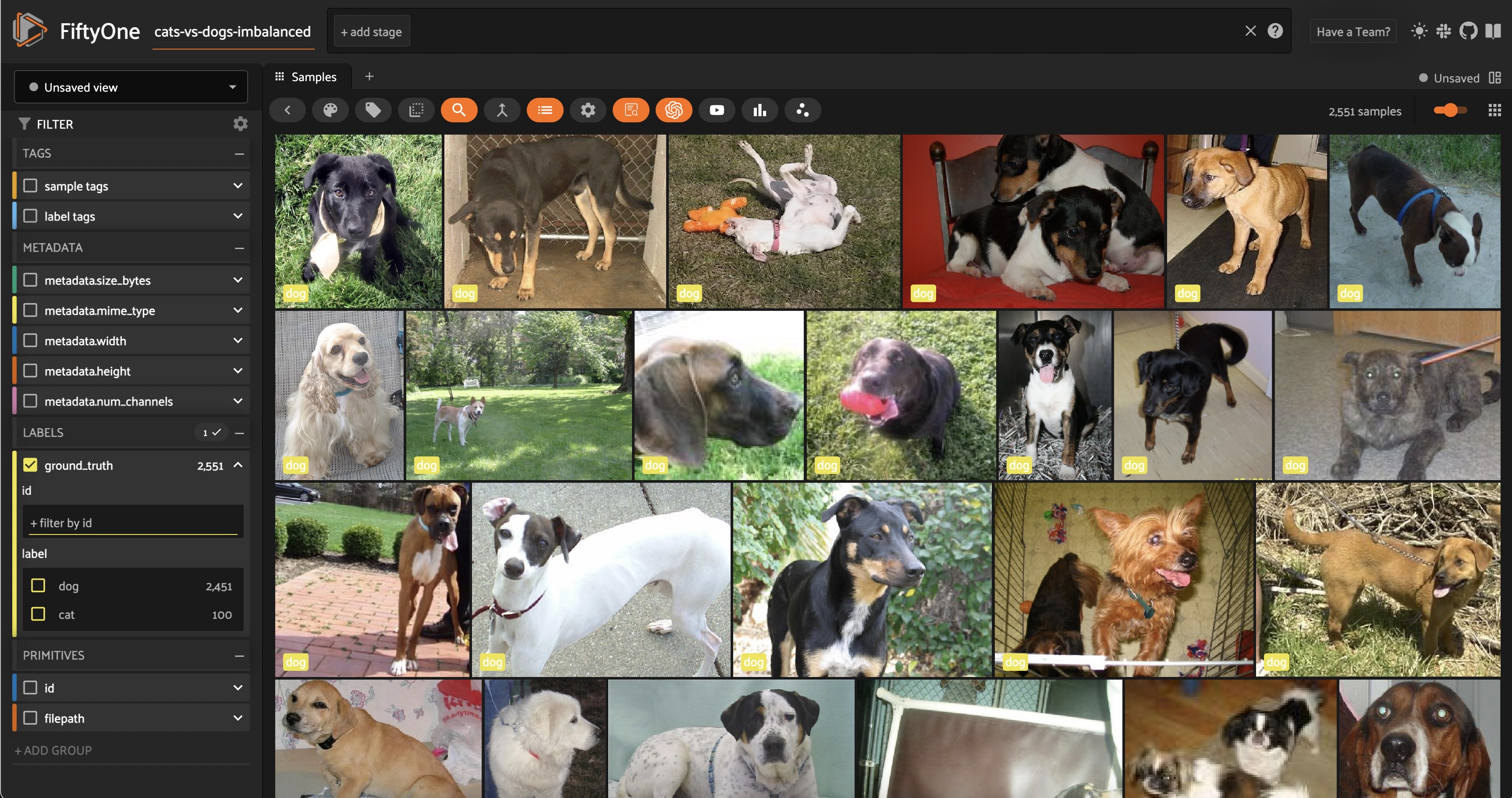Screen dimensions: 1512x798
Task: Click the LABELS 1 selected badge
Action: pyautogui.click(x=211, y=433)
